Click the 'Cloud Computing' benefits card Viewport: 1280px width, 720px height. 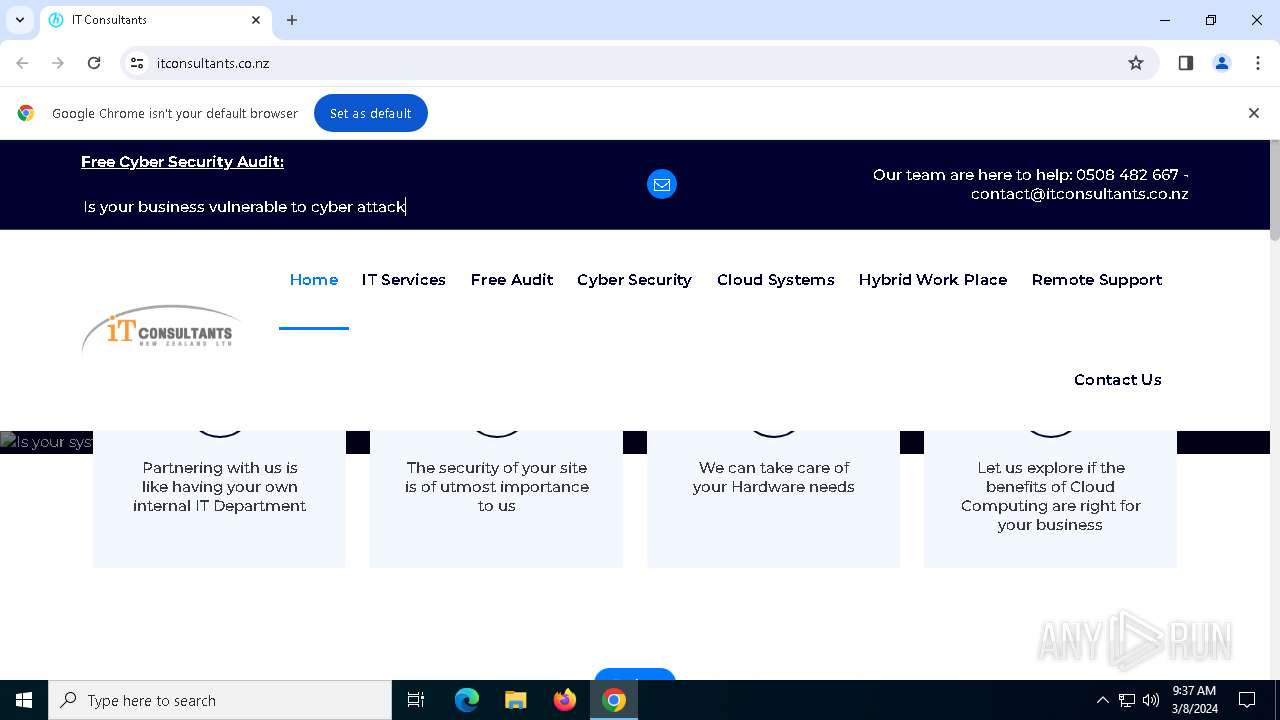pyautogui.click(x=1050, y=499)
